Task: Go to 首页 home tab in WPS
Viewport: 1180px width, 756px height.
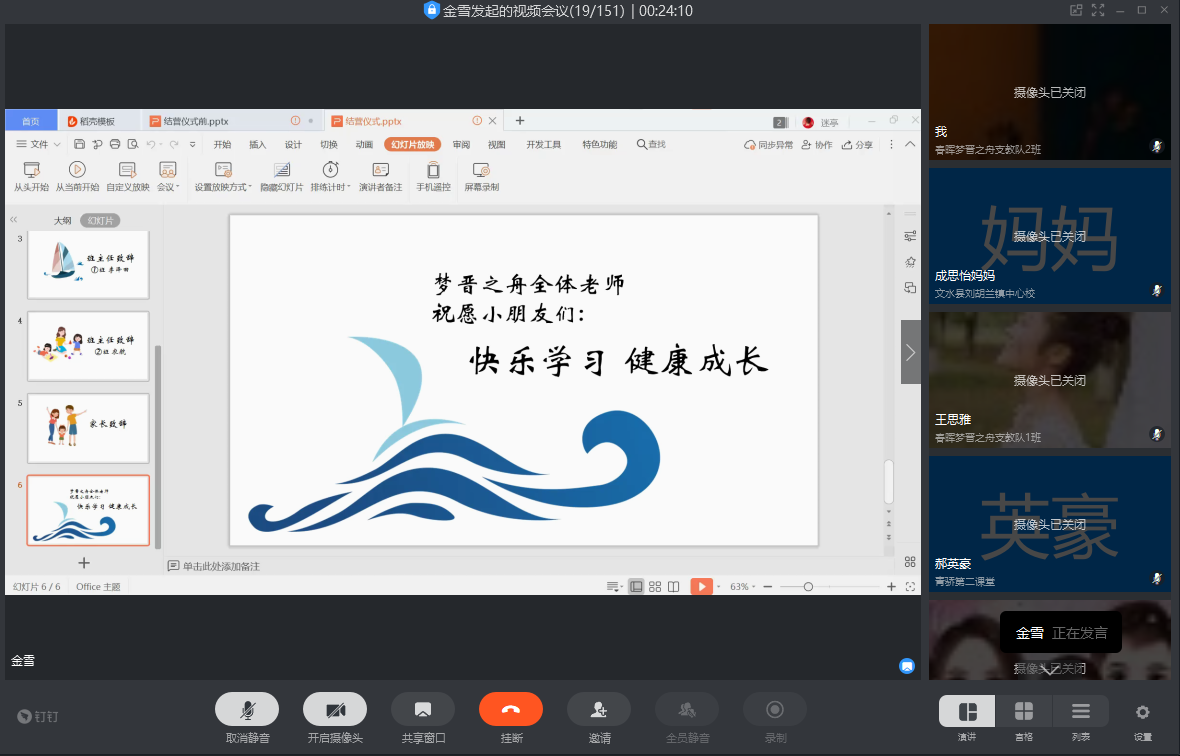Action: coord(31,121)
